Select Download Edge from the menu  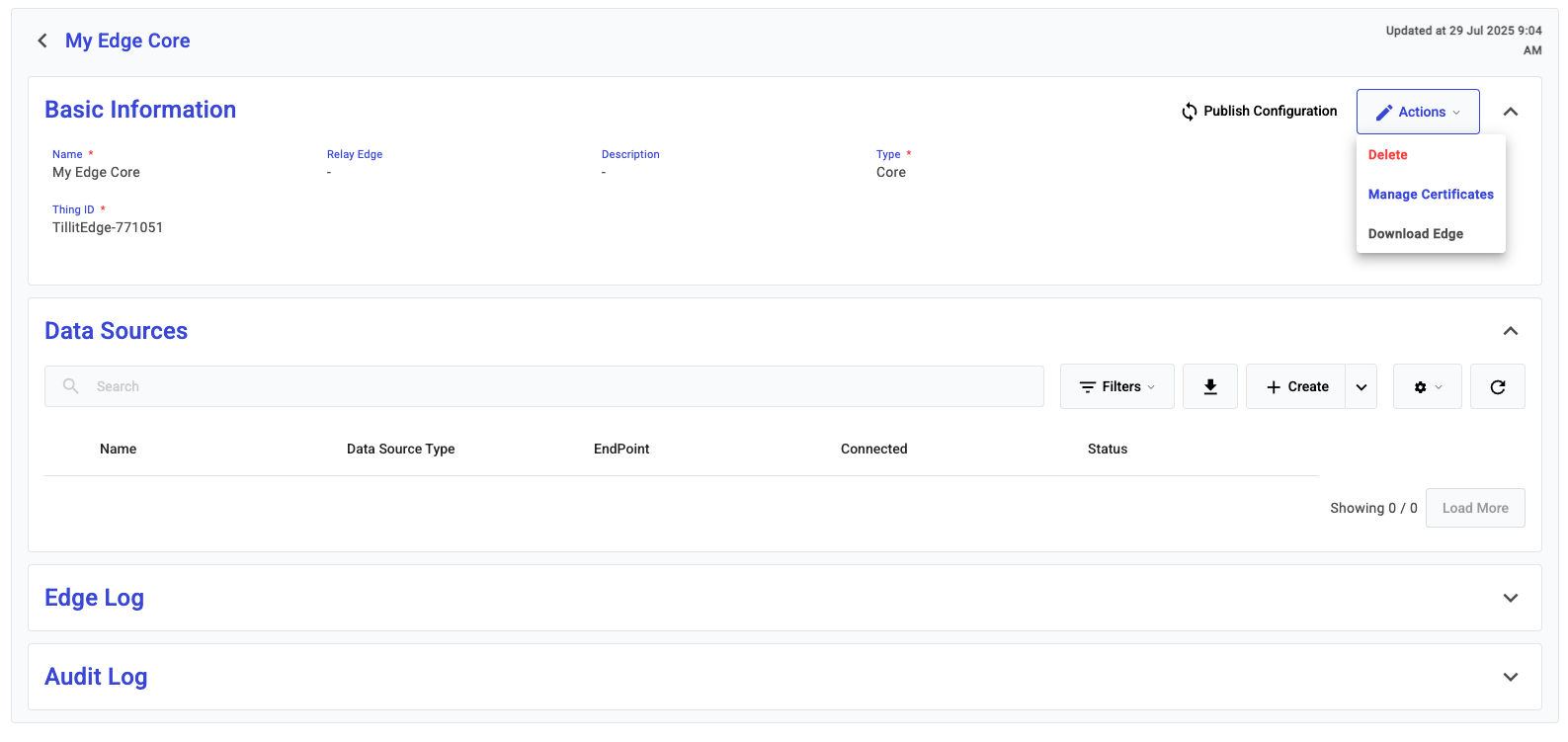(1415, 234)
